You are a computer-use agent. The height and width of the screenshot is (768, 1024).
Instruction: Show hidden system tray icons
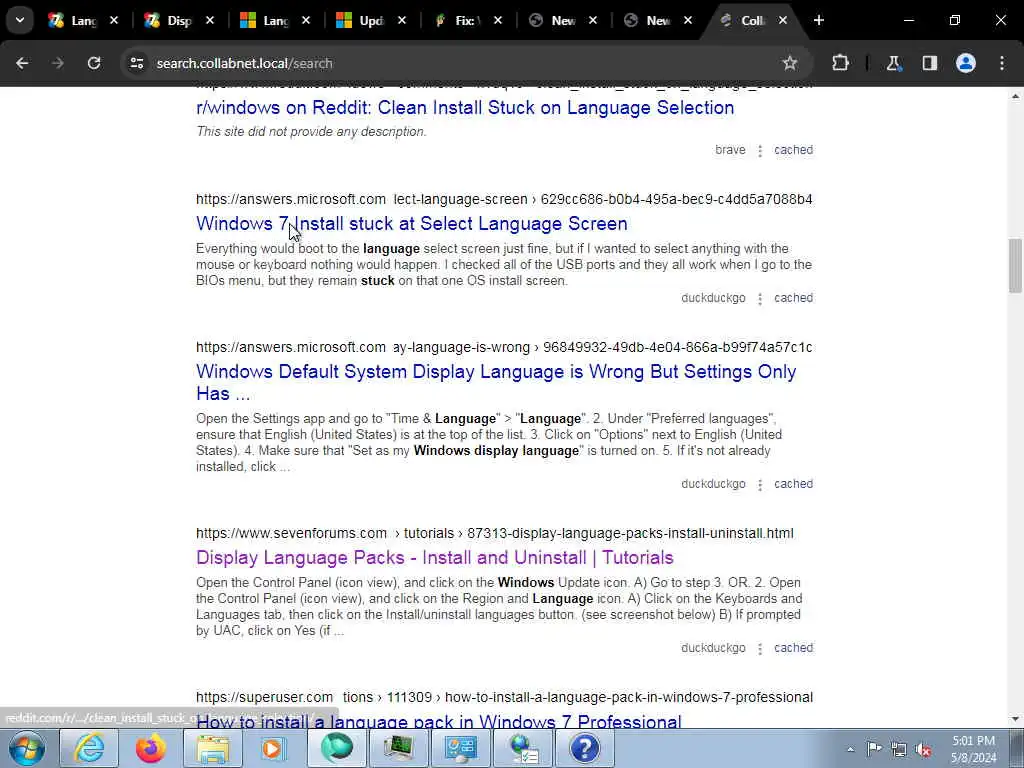click(850, 749)
